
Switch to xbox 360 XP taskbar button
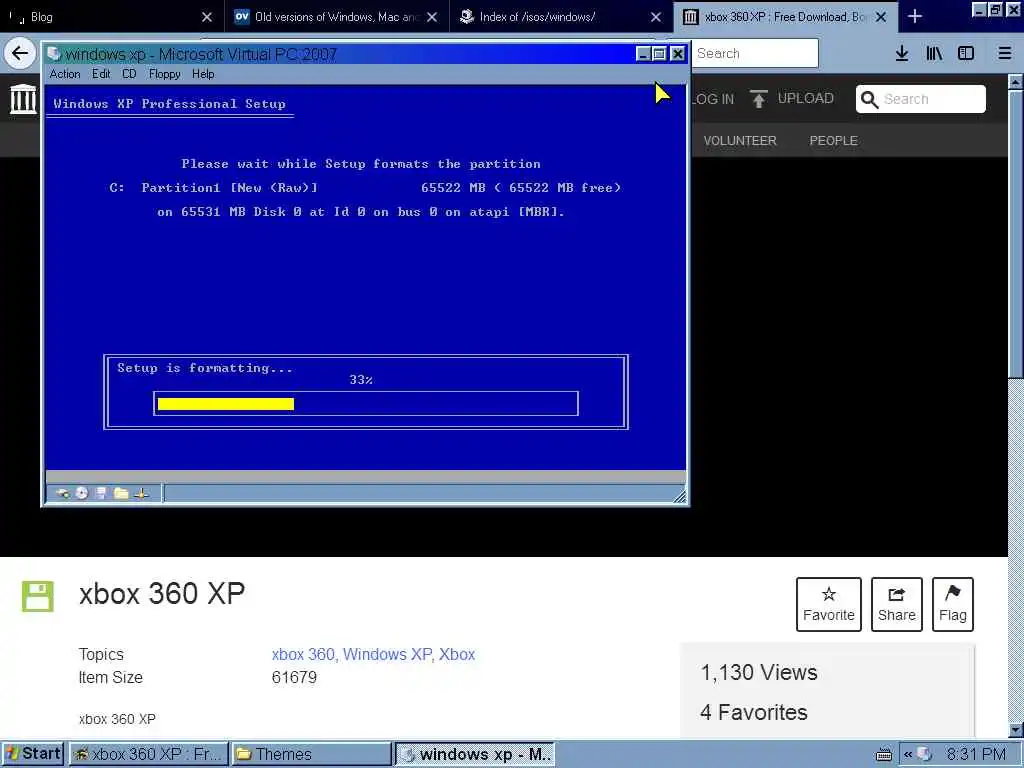(x=148, y=754)
